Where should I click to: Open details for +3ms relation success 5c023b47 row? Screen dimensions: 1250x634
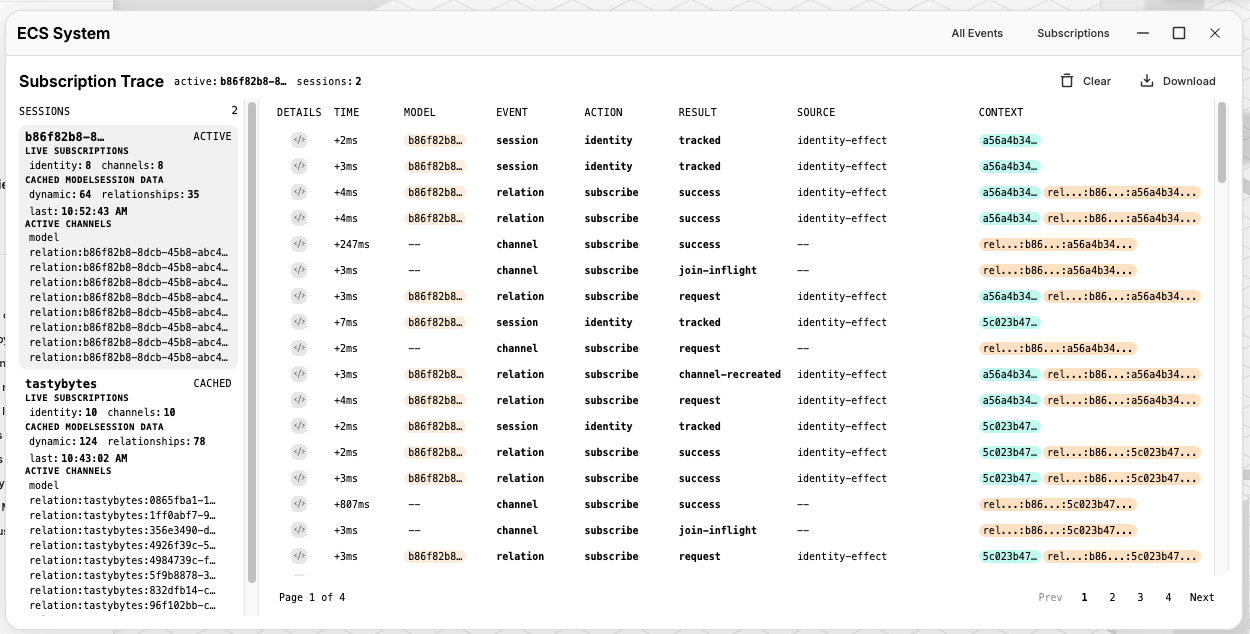click(x=299, y=478)
